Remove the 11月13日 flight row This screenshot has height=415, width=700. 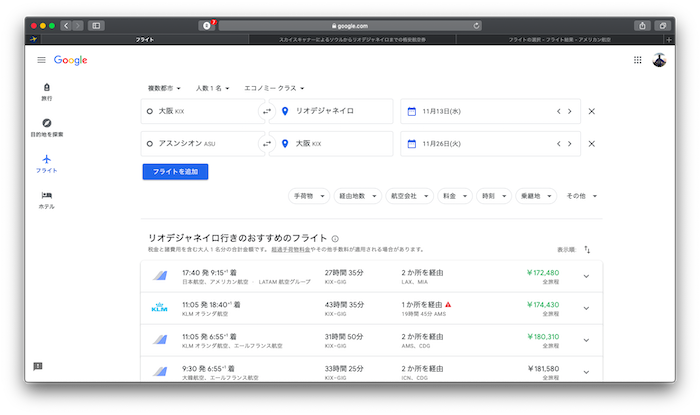pyautogui.click(x=592, y=111)
